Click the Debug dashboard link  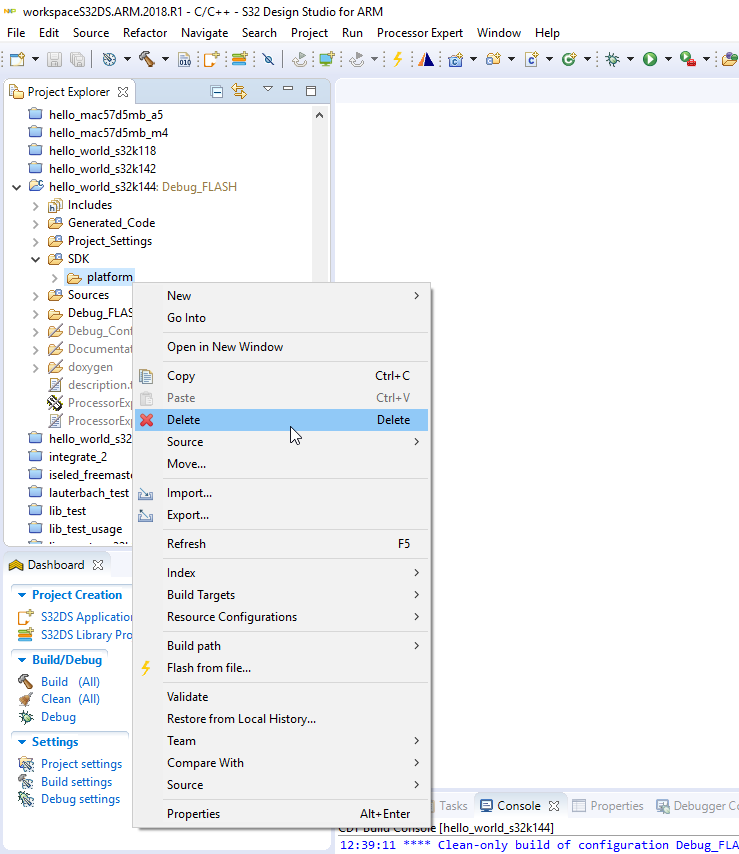[58, 717]
